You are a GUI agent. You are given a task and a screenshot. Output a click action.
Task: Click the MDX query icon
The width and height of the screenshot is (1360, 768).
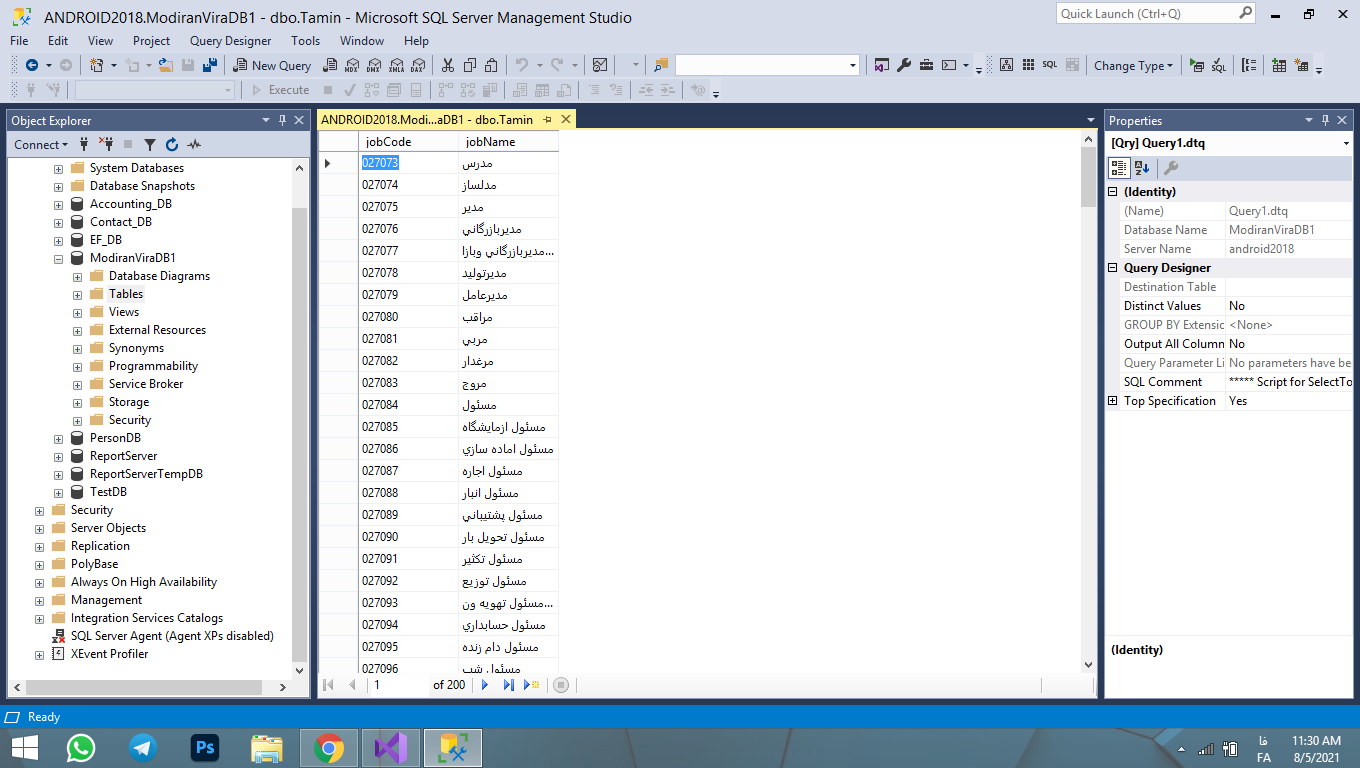[x=351, y=65]
